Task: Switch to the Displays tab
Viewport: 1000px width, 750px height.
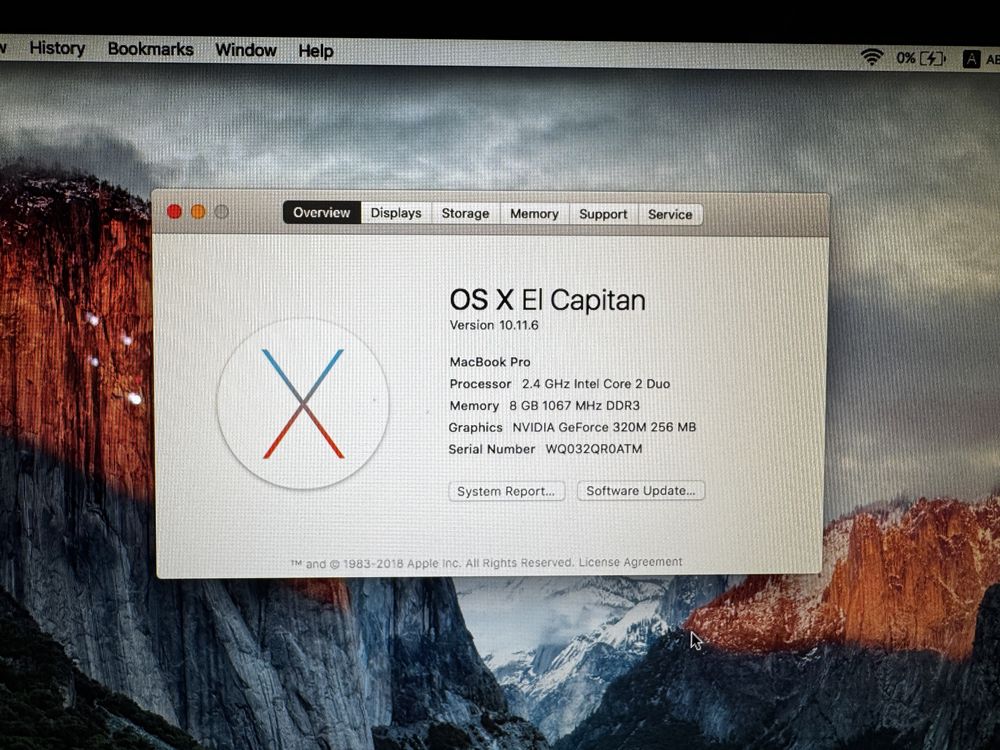Action: [x=396, y=213]
